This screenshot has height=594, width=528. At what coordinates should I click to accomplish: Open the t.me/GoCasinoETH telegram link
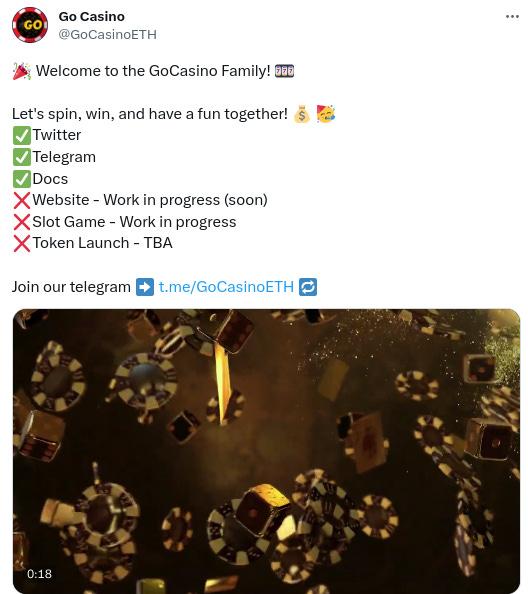click(226, 287)
